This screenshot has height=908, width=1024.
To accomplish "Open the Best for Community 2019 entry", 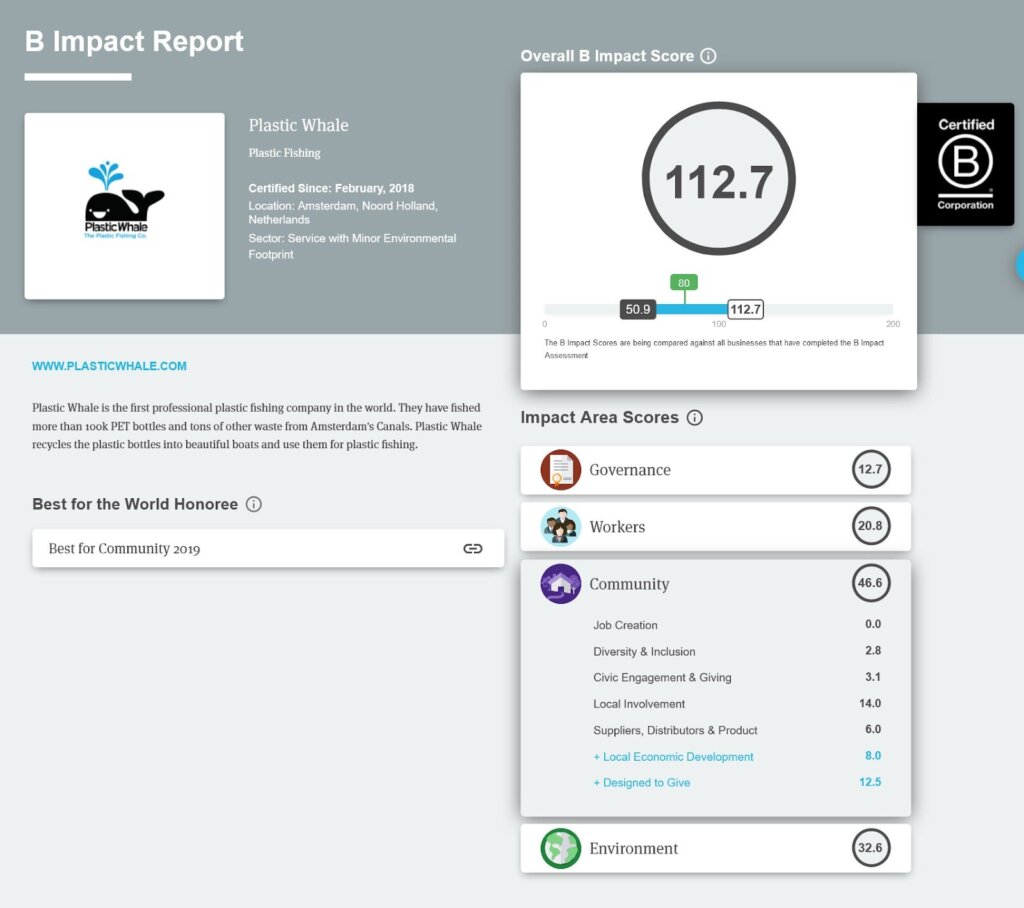I will (268, 549).
